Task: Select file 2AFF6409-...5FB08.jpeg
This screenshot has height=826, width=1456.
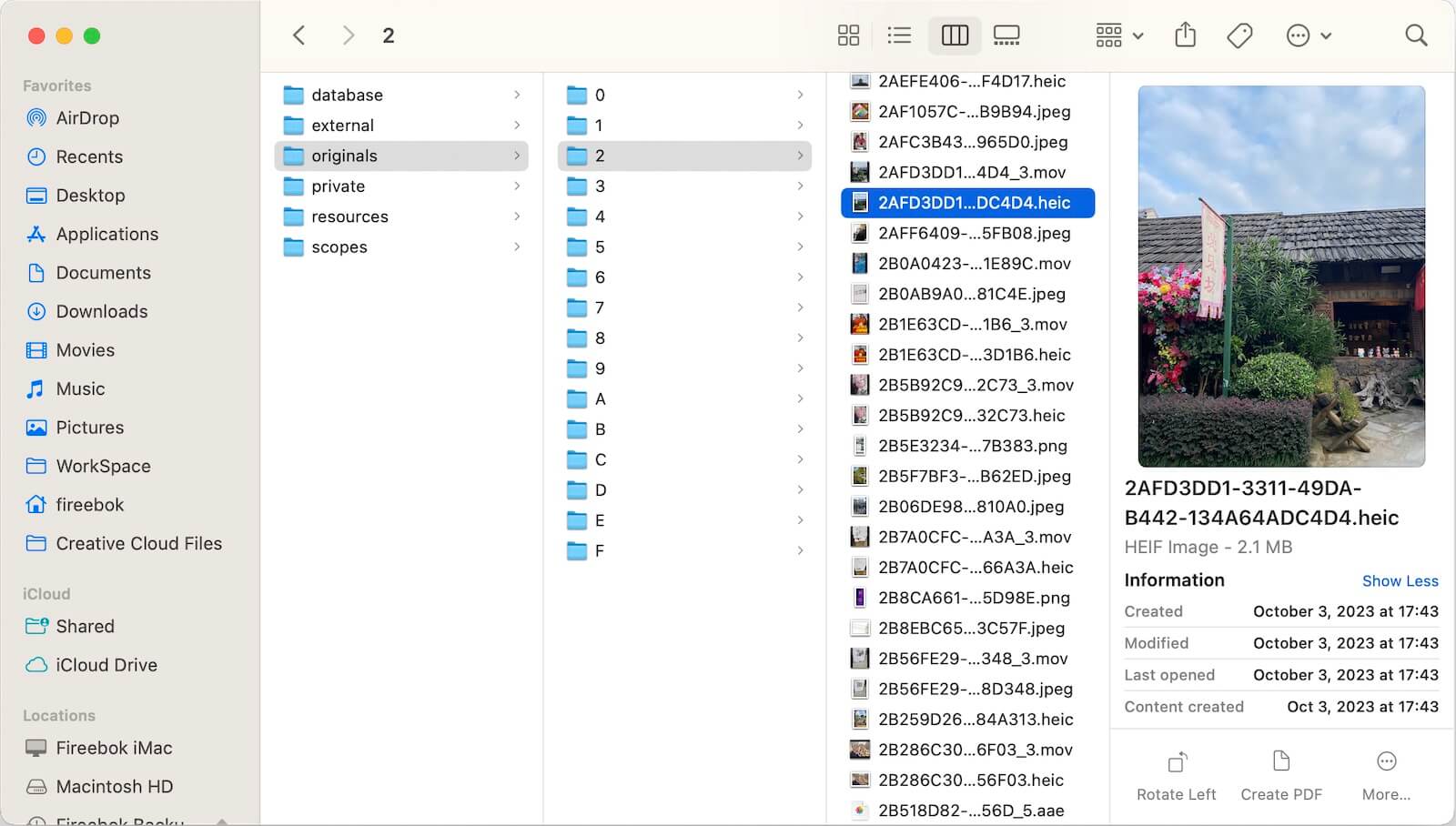Action: tap(967, 233)
